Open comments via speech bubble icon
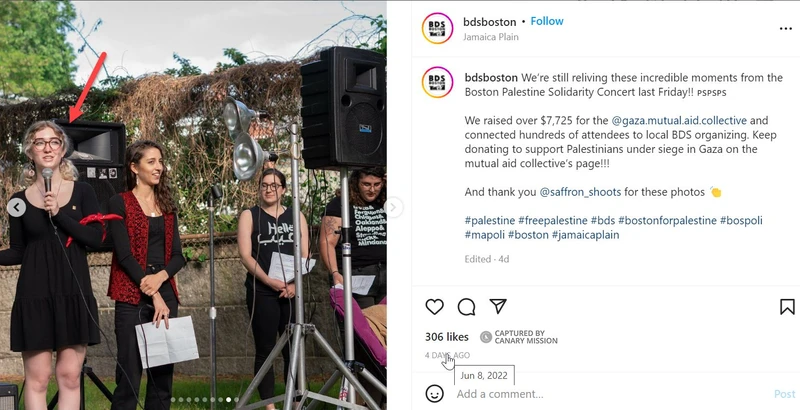Viewport: 800px width, 410px height. 466,306
